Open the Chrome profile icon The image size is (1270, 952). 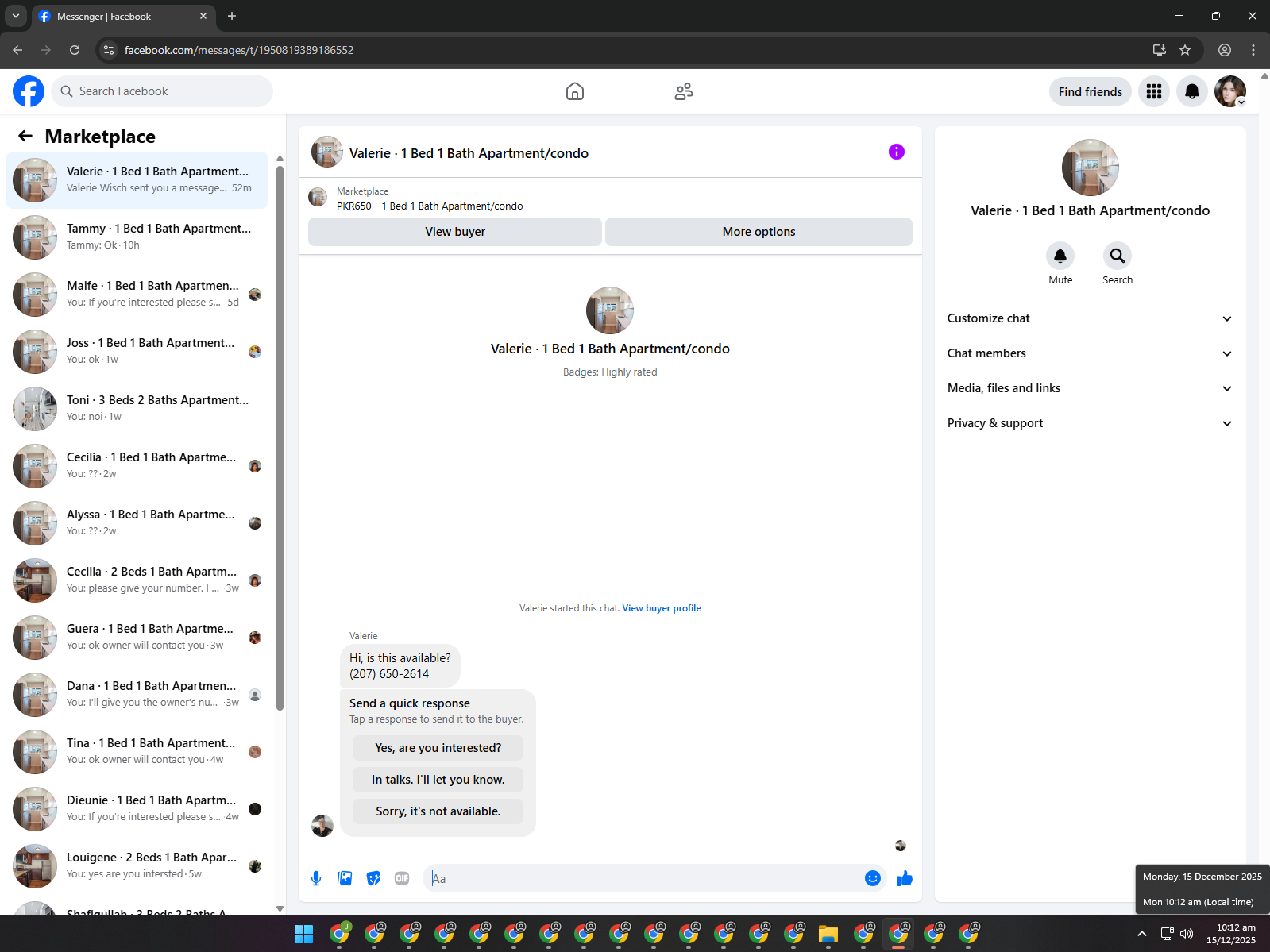point(1225,50)
